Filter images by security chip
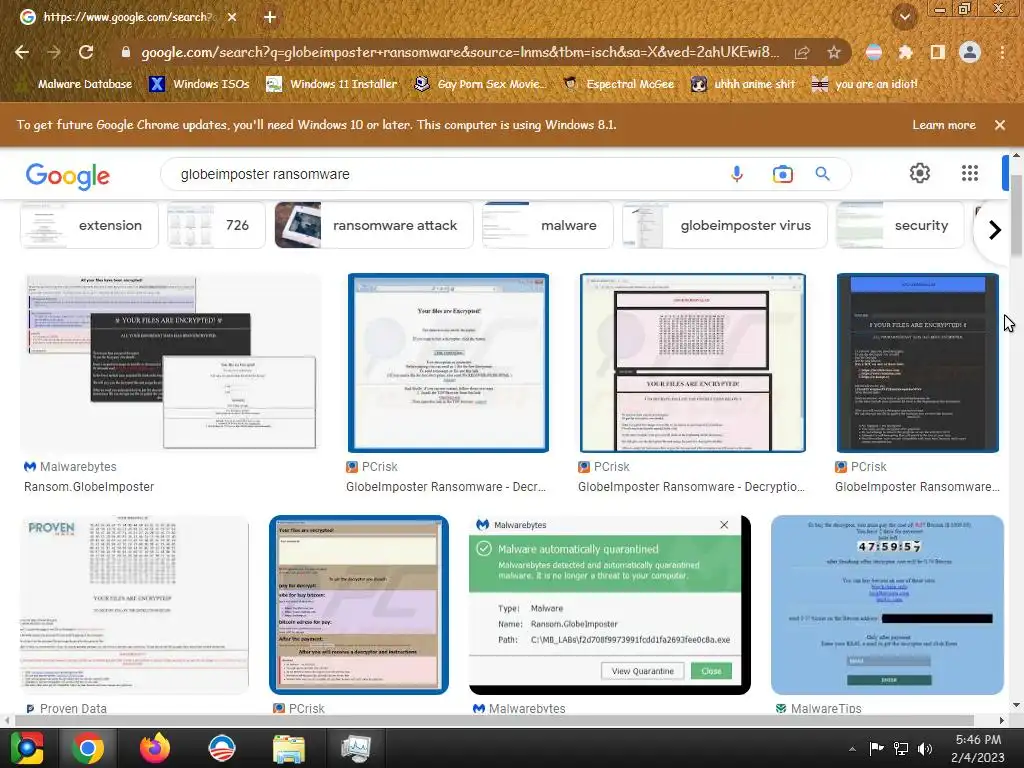The width and height of the screenshot is (1024, 768). pyautogui.click(x=900, y=225)
